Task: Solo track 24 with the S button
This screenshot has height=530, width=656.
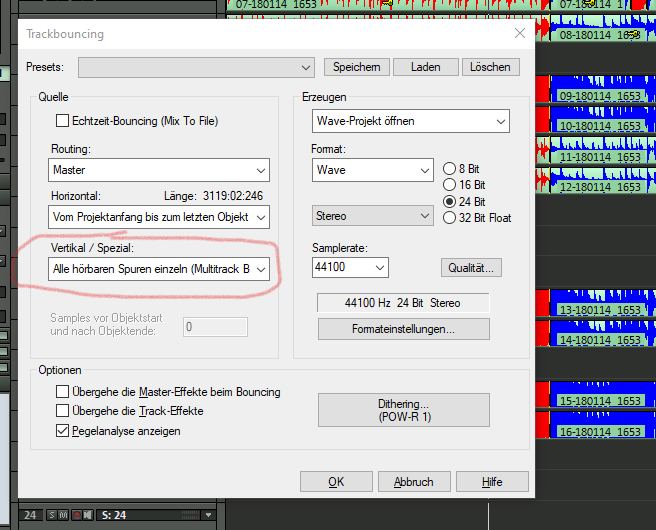Action: tap(51, 515)
